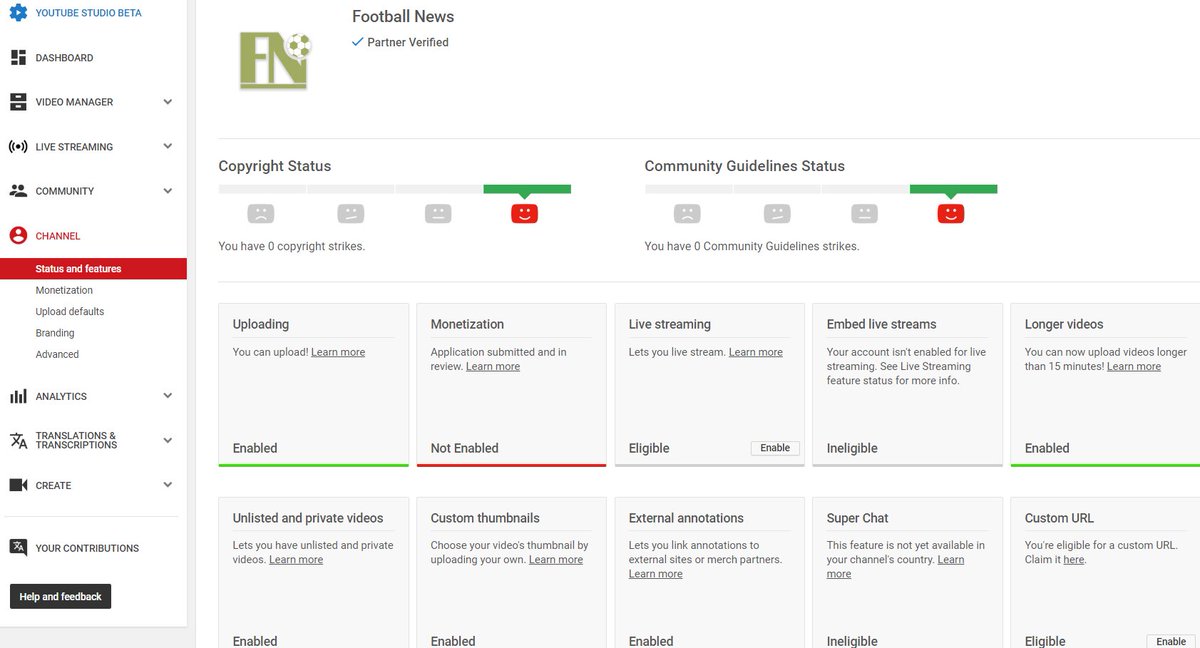Click Enable button for Live streaming

pos(775,448)
